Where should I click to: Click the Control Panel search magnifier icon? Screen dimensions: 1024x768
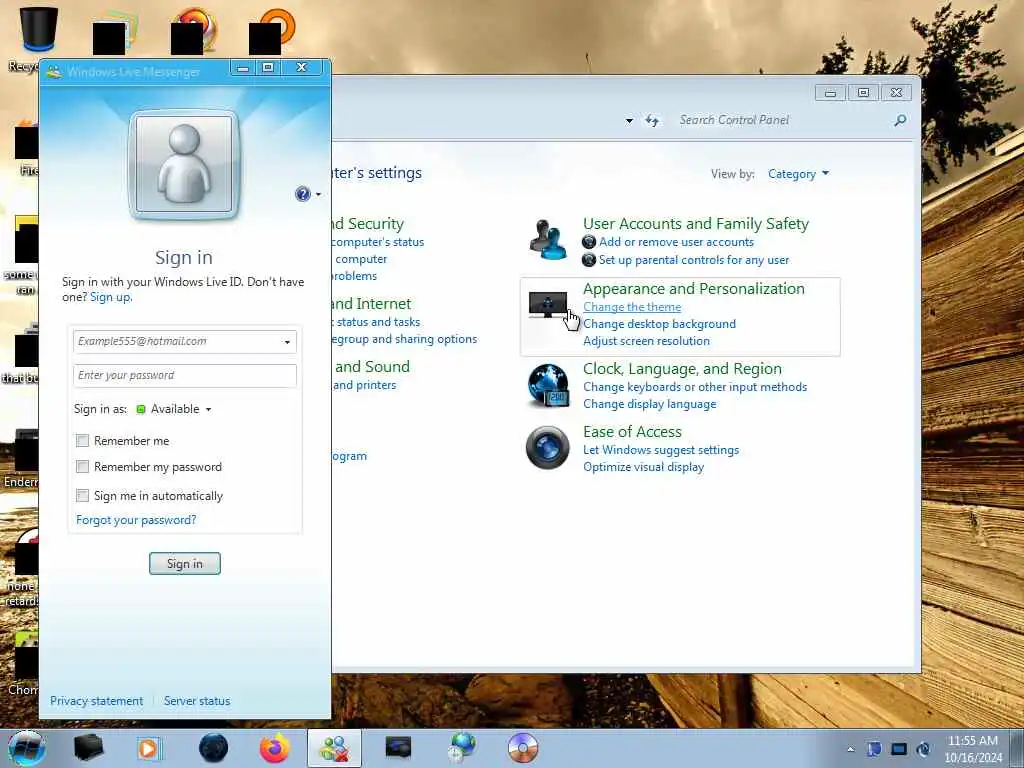(x=900, y=120)
